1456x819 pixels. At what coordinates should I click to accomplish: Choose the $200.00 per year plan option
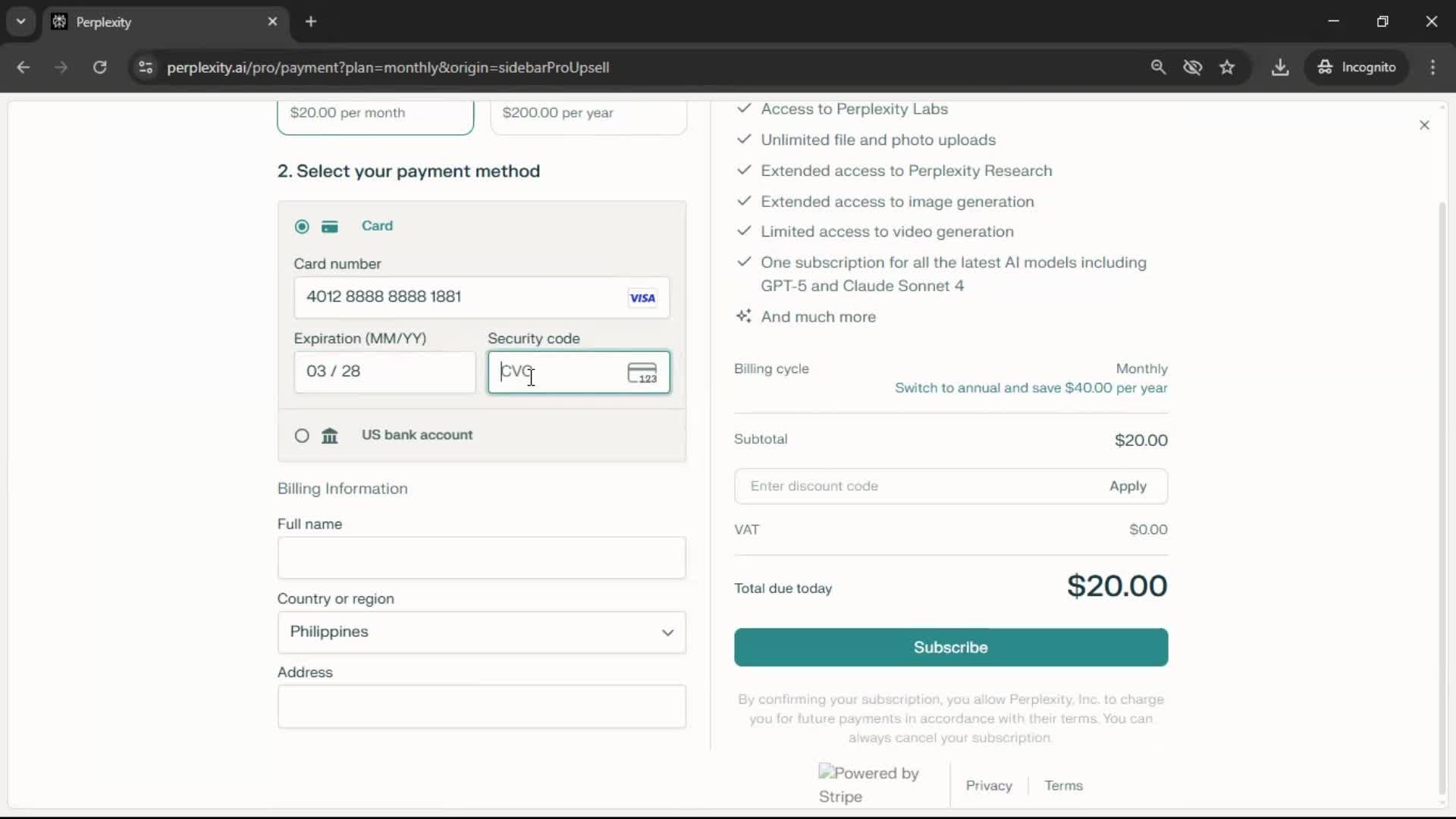pos(588,114)
